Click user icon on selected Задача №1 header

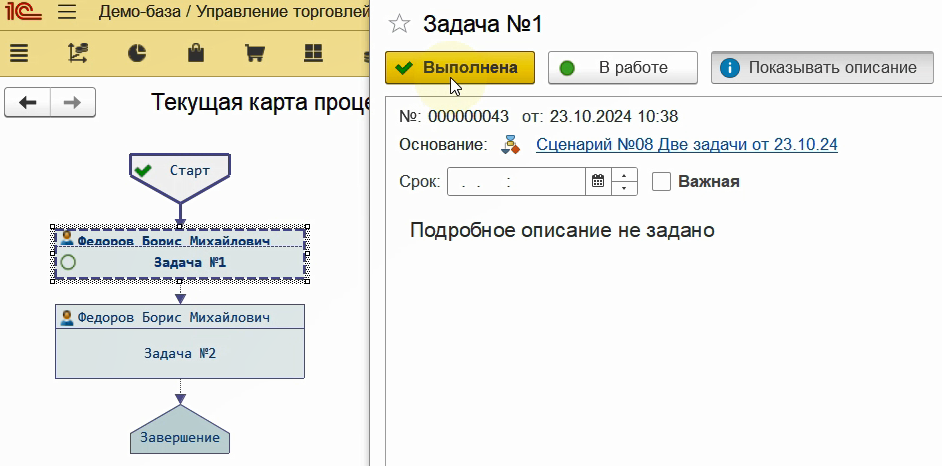click(67, 238)
